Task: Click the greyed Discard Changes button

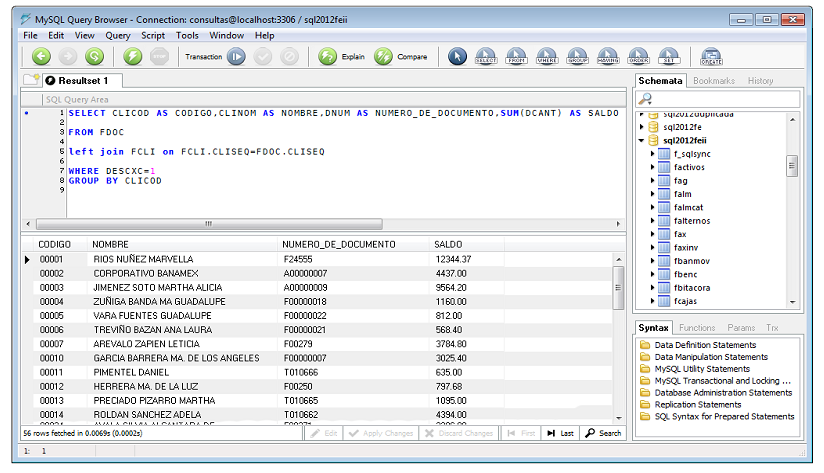Action: point(459,433)
